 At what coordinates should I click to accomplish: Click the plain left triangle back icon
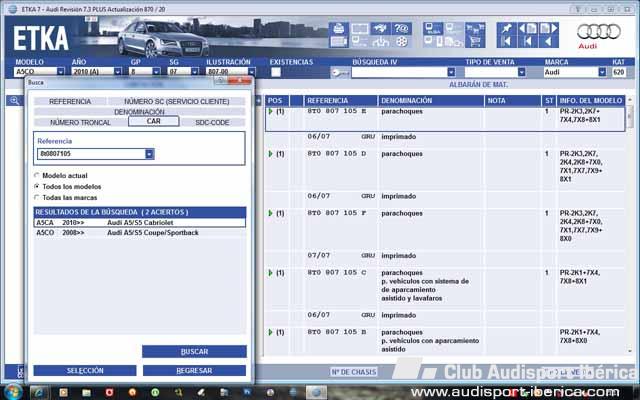click(549, 42)
